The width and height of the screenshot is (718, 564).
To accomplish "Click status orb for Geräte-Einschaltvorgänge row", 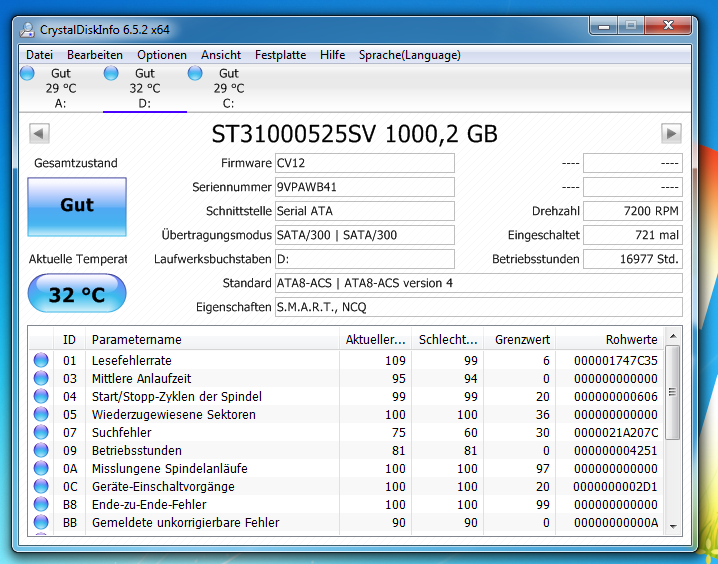I will point(41,486).
